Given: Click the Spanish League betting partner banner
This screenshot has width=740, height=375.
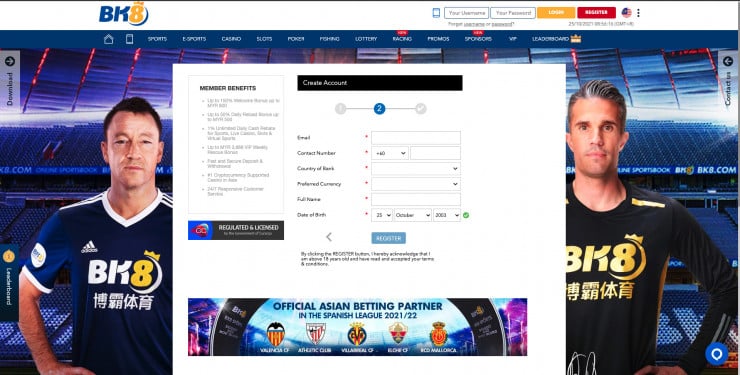Looking at the screenshot, I should [357, 326].
